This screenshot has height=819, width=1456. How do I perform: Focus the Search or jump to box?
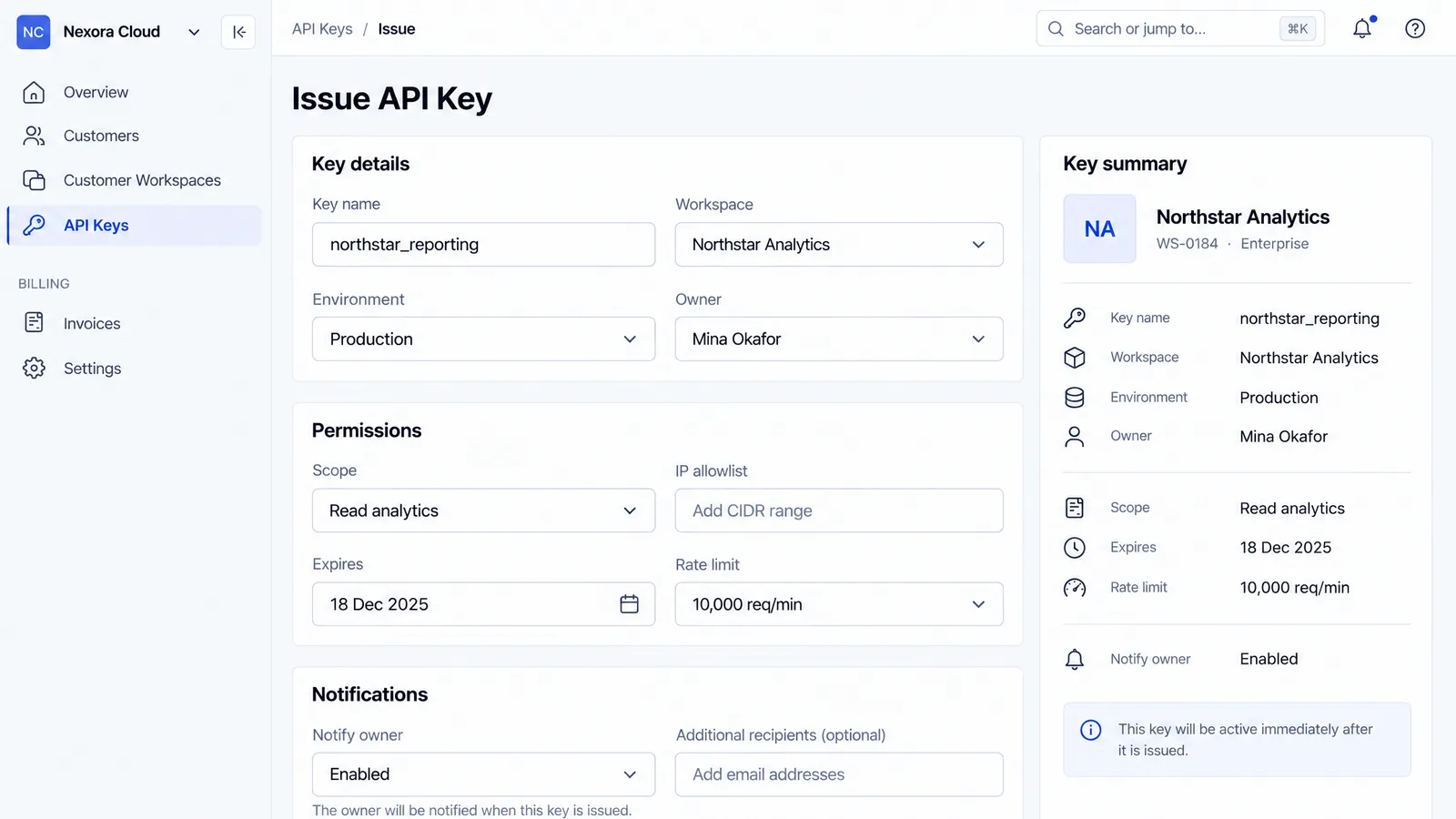(1180, 29)
